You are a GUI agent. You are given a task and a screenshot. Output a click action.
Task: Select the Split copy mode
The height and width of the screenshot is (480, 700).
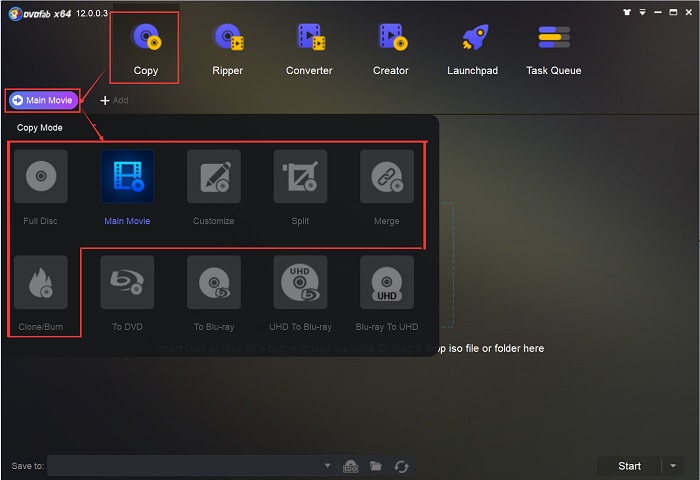(x=300, y=177)
